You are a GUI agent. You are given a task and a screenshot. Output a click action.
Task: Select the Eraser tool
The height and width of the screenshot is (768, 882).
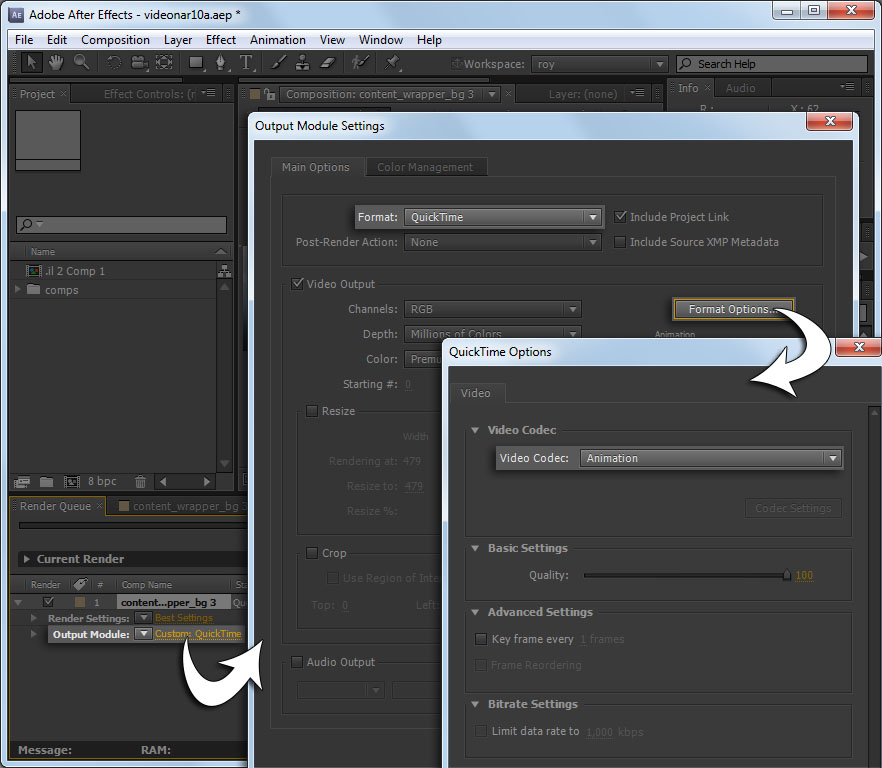pyautogui.click(x=327, y=62)
